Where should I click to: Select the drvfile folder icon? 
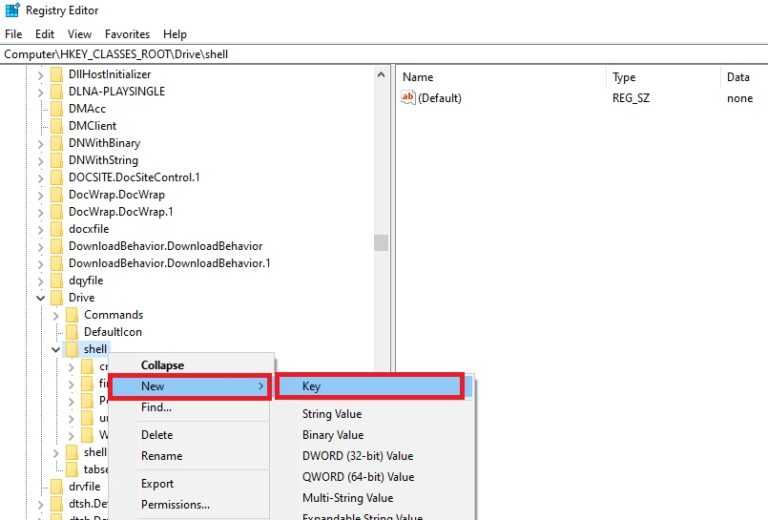pyautogui.click(x=56, y=487)
